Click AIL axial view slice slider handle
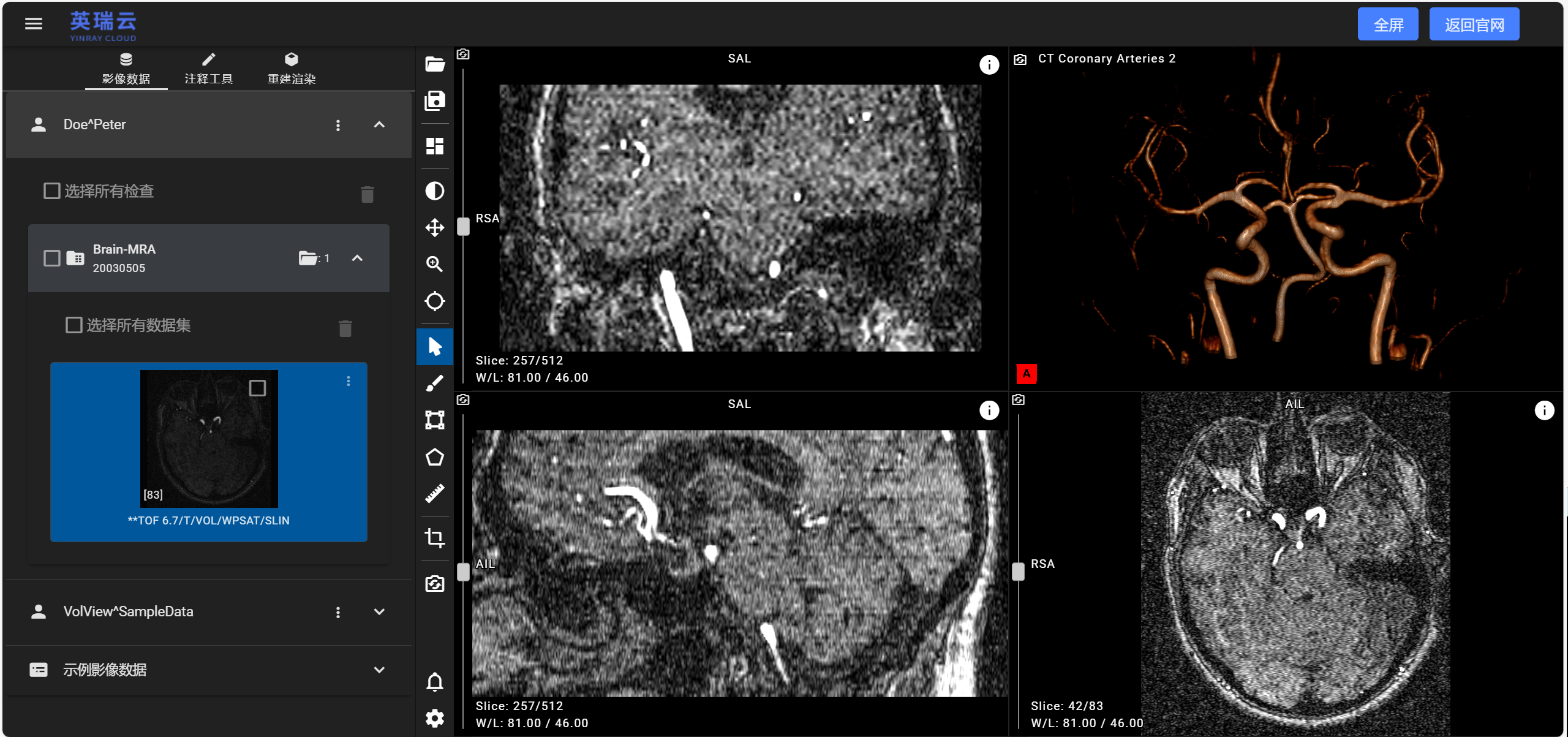1568x737 pixels. [1018, 572]
